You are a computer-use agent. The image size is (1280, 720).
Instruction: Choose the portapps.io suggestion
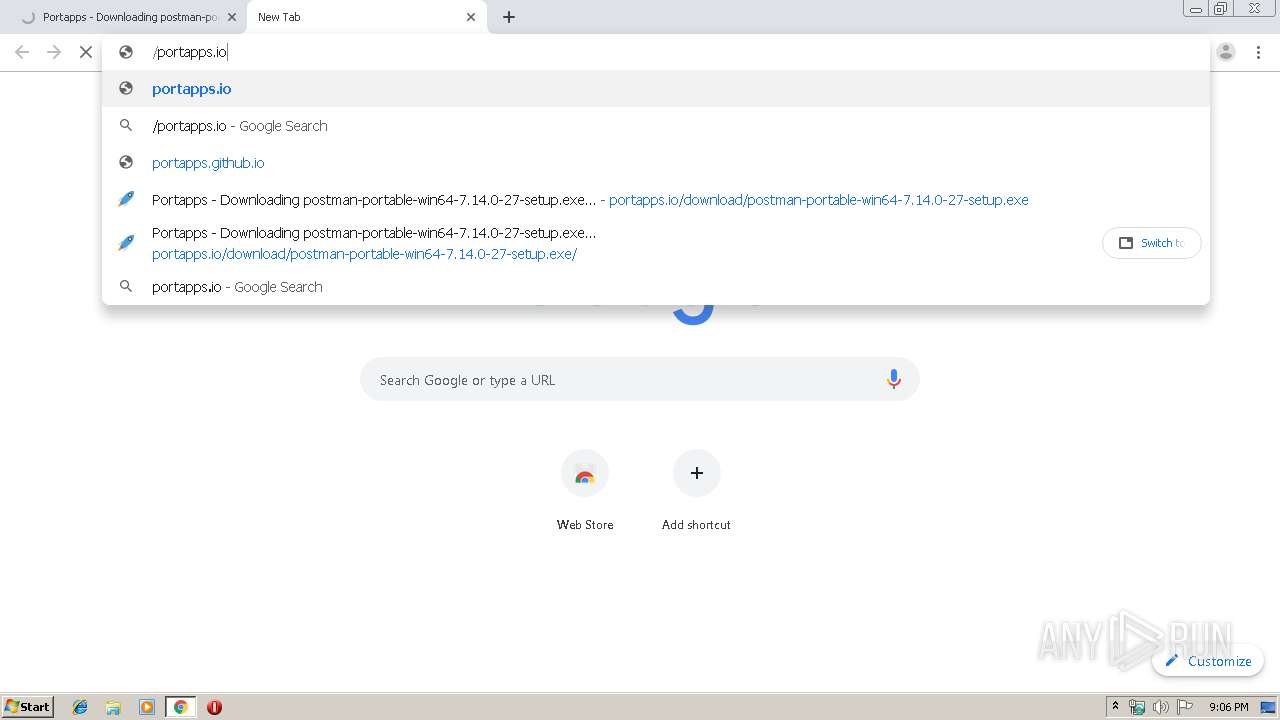pos(656,88)
